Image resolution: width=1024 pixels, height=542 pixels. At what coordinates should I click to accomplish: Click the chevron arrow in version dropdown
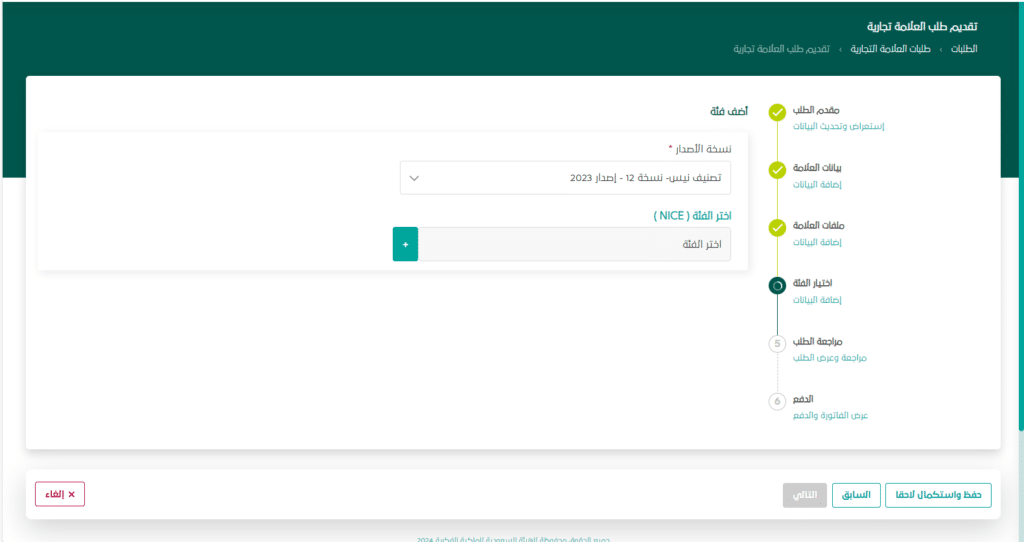click(415, 178)
